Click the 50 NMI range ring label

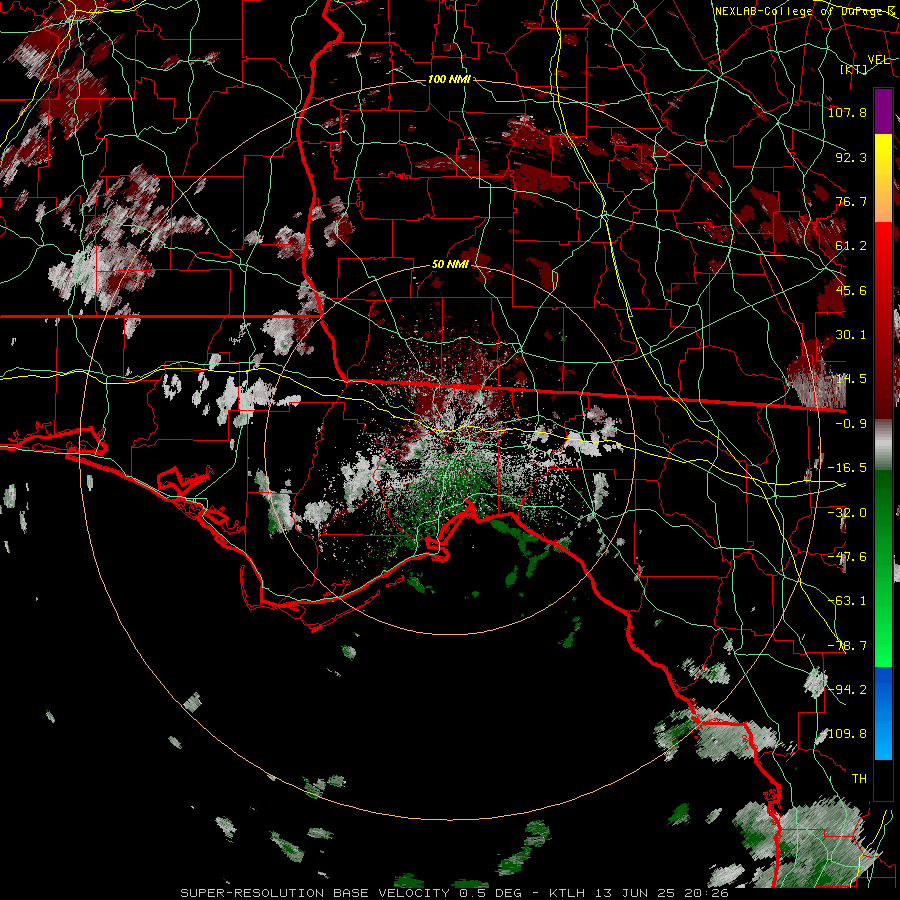click(x=450, y=265)
